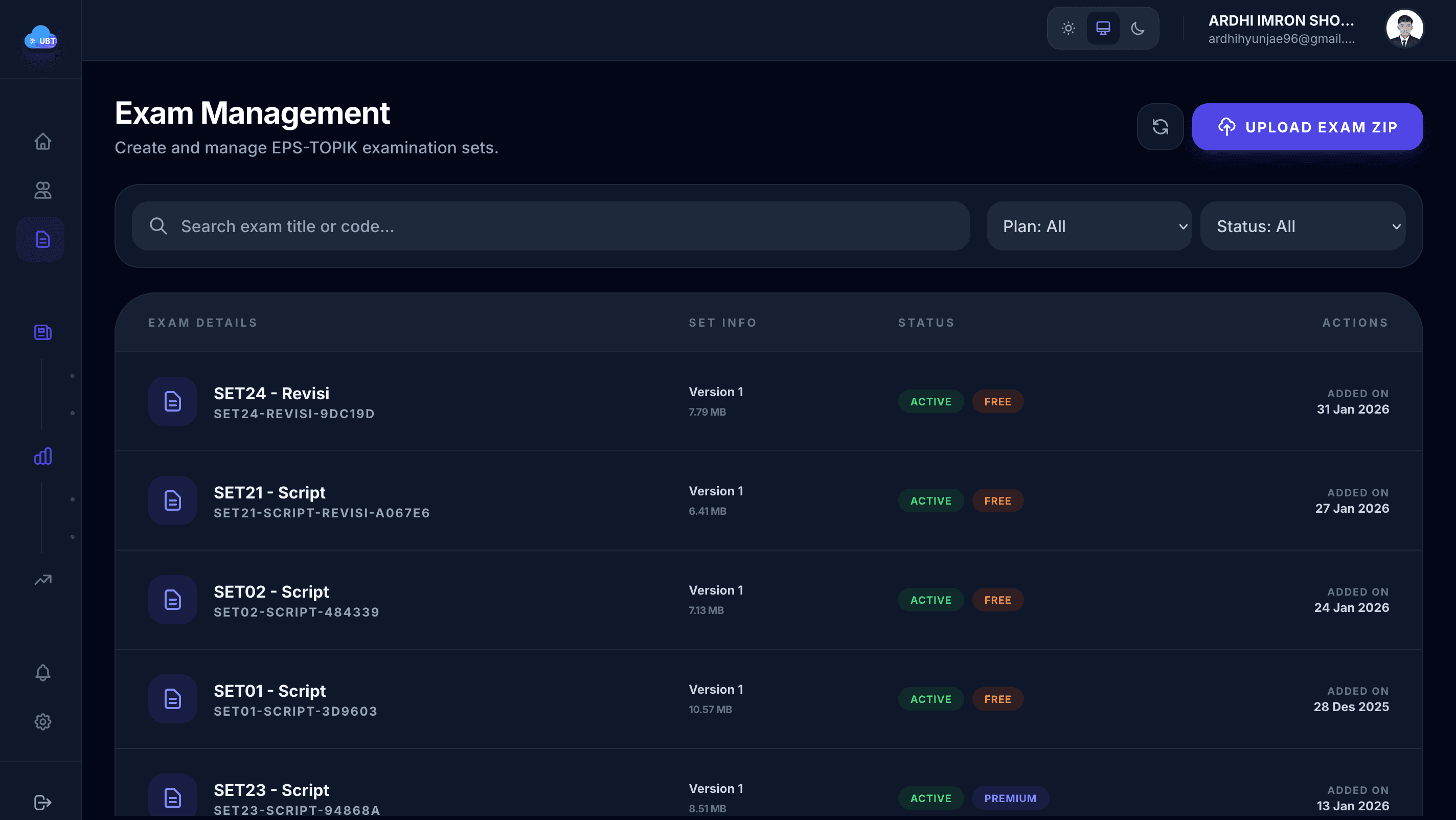Open settings gear in sidebar

pos(42,722)
